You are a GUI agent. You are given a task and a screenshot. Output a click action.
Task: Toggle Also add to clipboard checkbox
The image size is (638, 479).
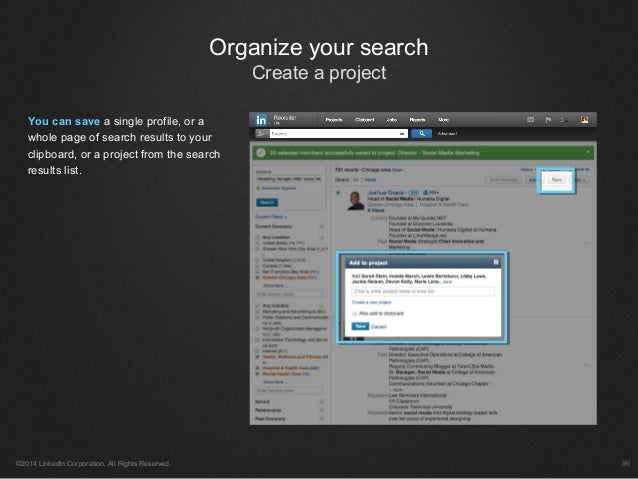pos(354,314)
